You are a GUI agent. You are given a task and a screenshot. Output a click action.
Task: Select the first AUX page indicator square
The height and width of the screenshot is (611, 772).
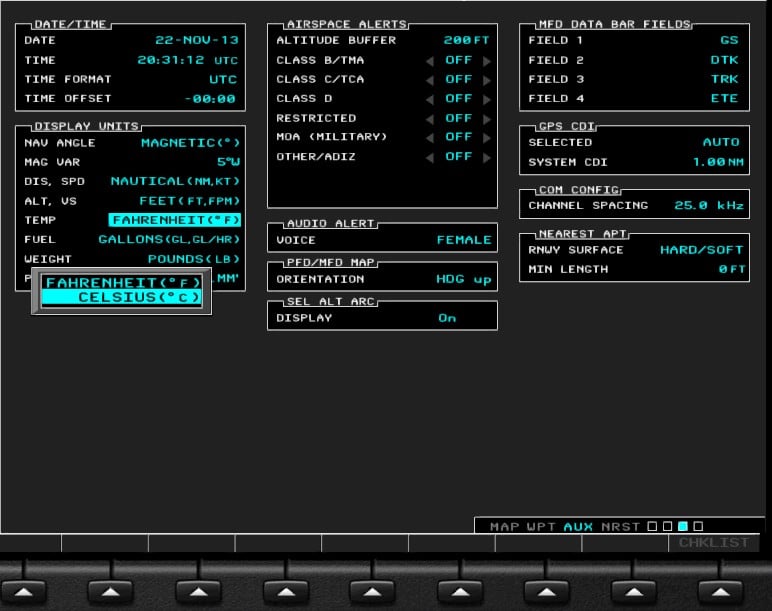point(652,526)
